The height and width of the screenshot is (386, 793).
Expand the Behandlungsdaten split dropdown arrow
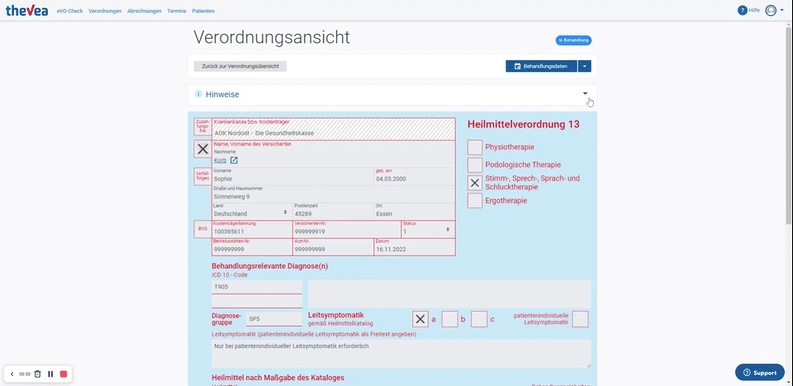pos(585,66)
